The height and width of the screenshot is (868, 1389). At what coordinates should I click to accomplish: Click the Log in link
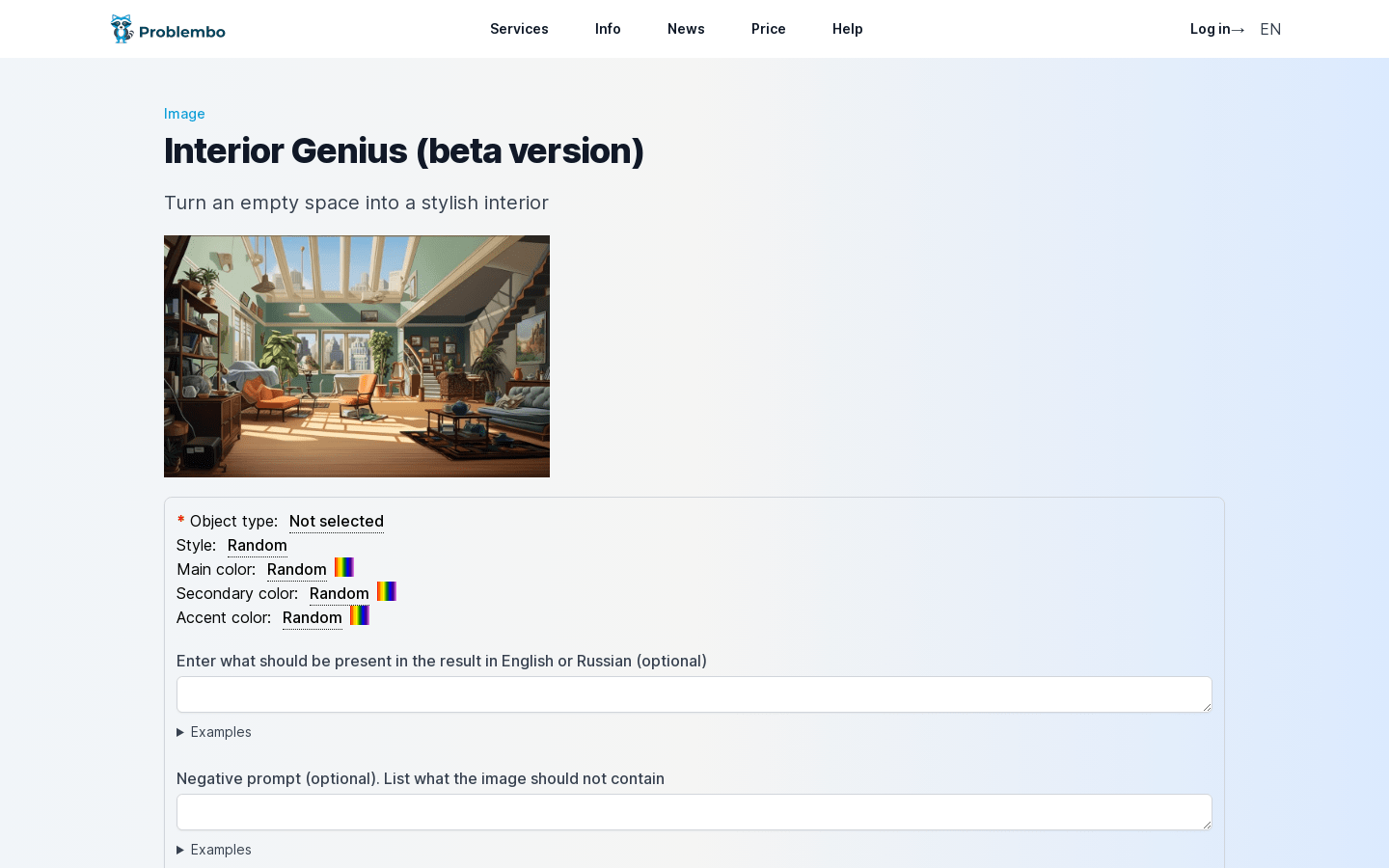point(1216,29)
